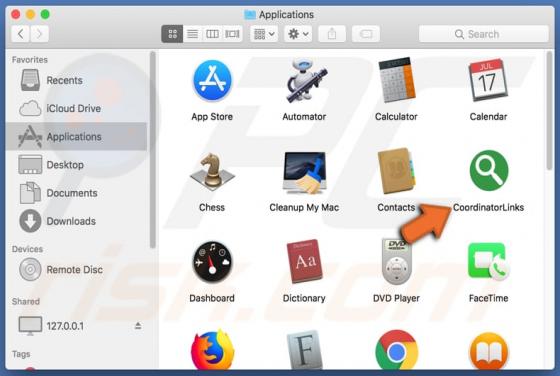
Task: Open the Dashboard gauge icon
Action: point(212,262)
